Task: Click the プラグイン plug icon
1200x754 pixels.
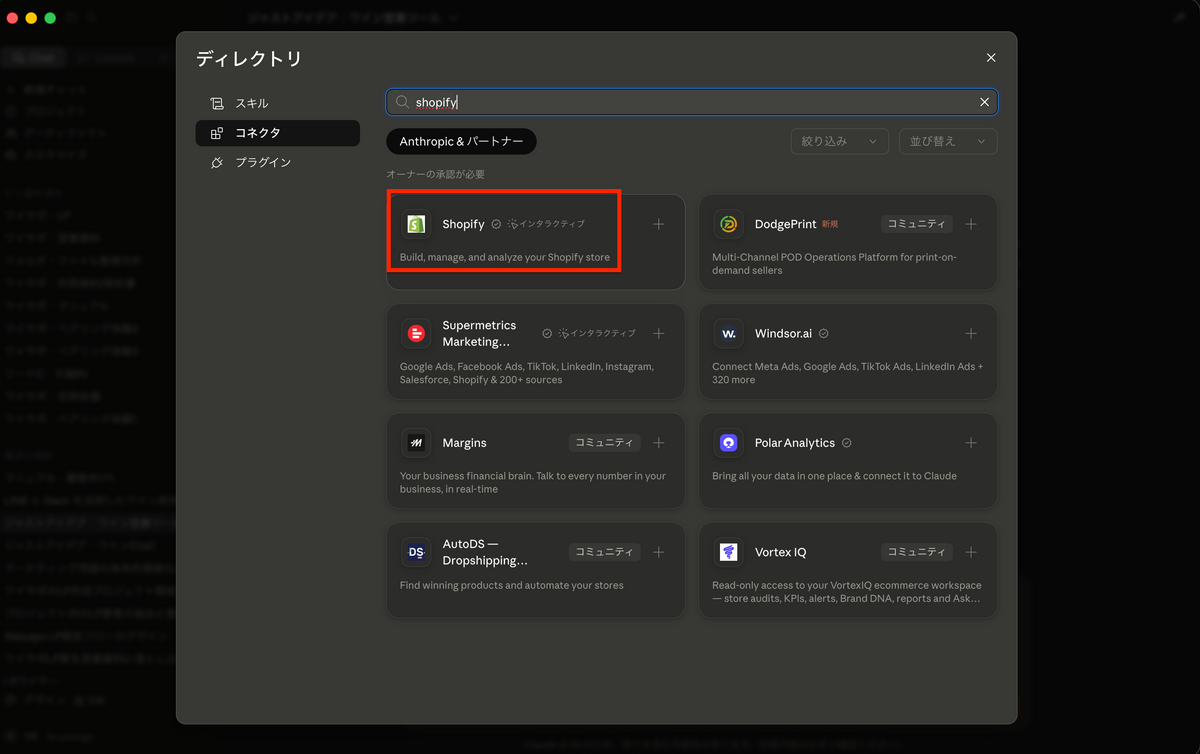Action: click(217, 162)
